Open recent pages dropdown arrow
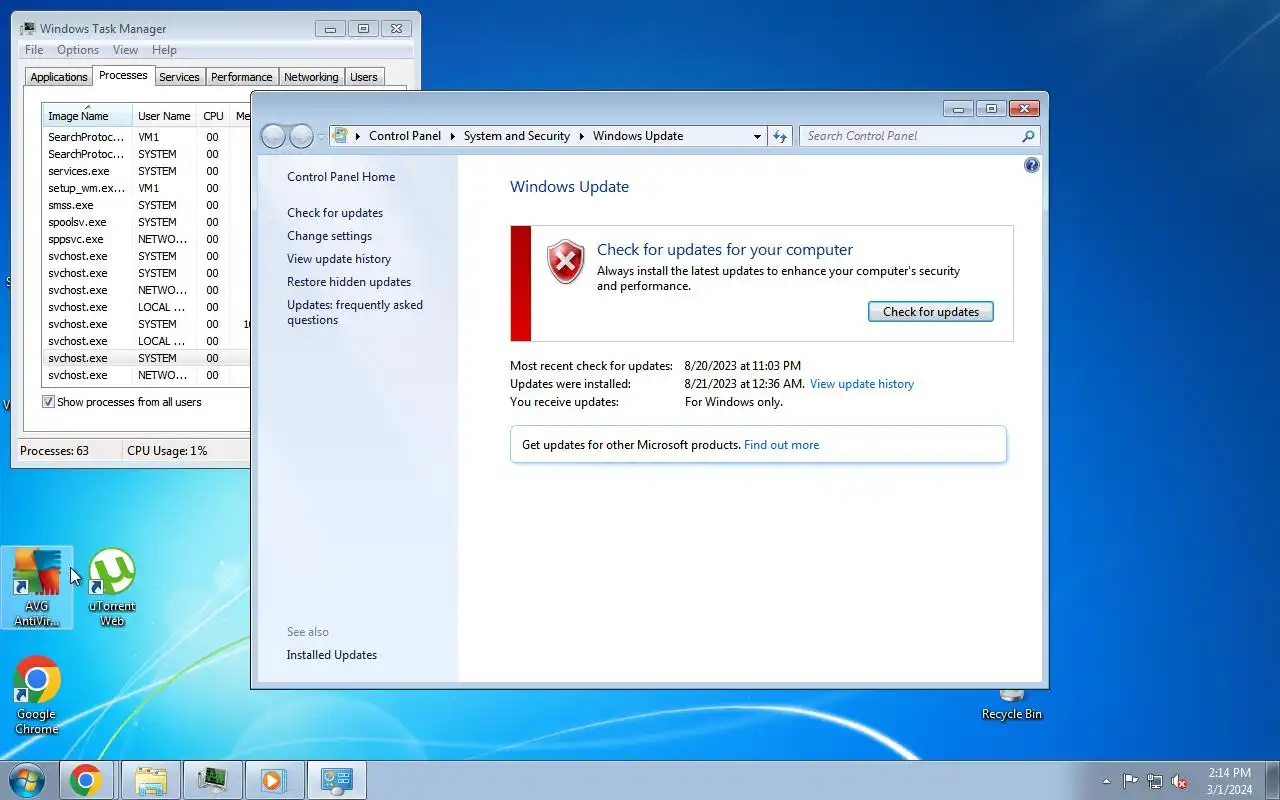 (321, 137)
